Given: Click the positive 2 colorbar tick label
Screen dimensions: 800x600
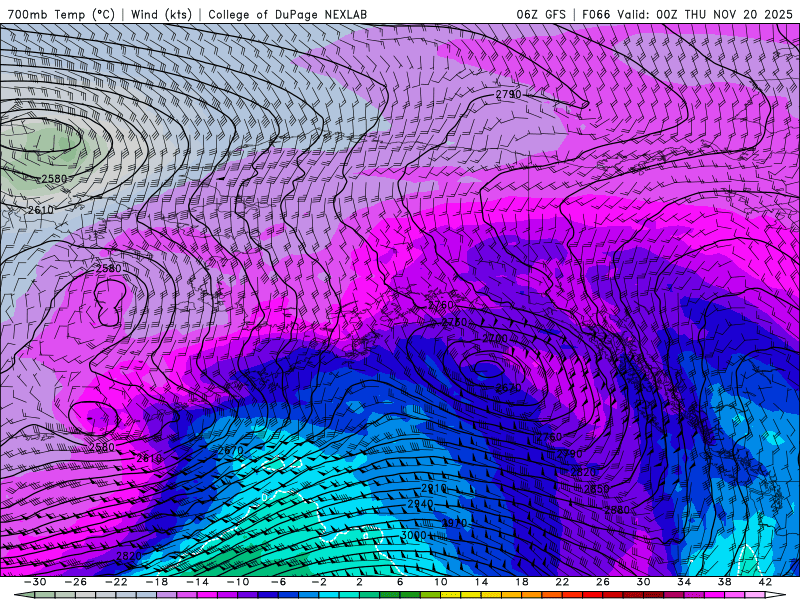Looking at the screenshot, I should click(360, 582).
